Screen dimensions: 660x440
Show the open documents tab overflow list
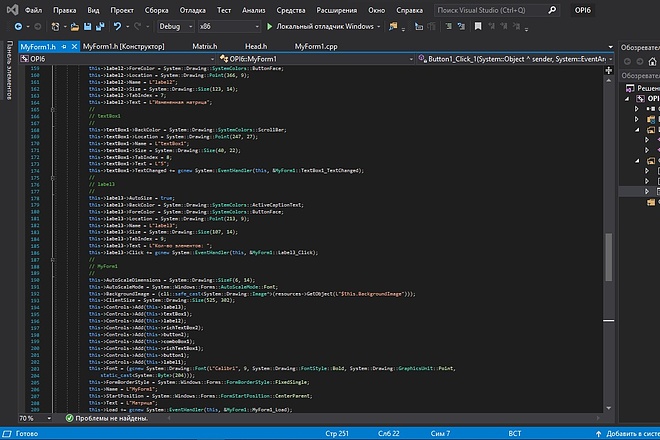[610, 47]
